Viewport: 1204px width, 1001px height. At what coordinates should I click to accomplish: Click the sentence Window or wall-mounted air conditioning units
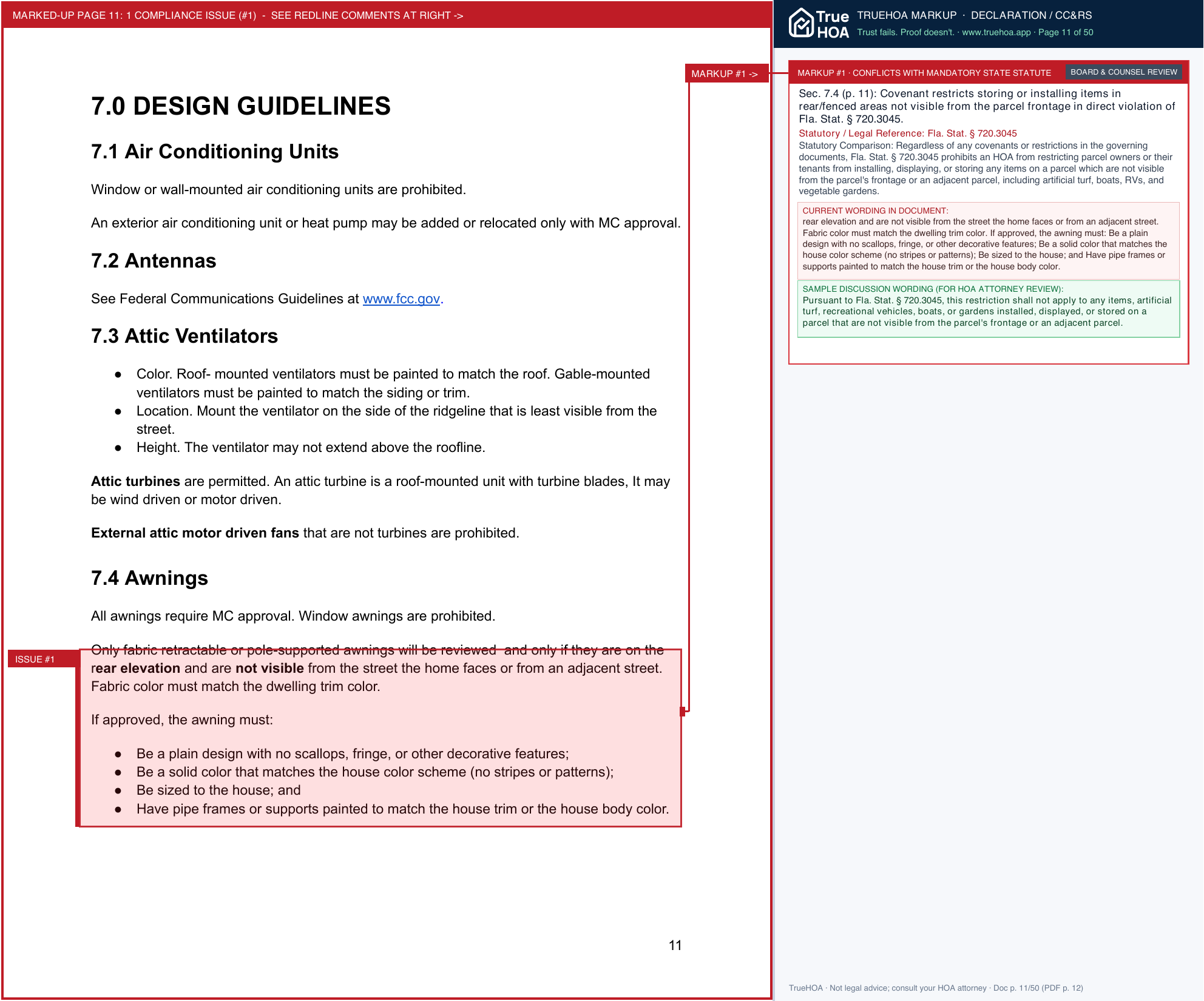click(279, 189)
